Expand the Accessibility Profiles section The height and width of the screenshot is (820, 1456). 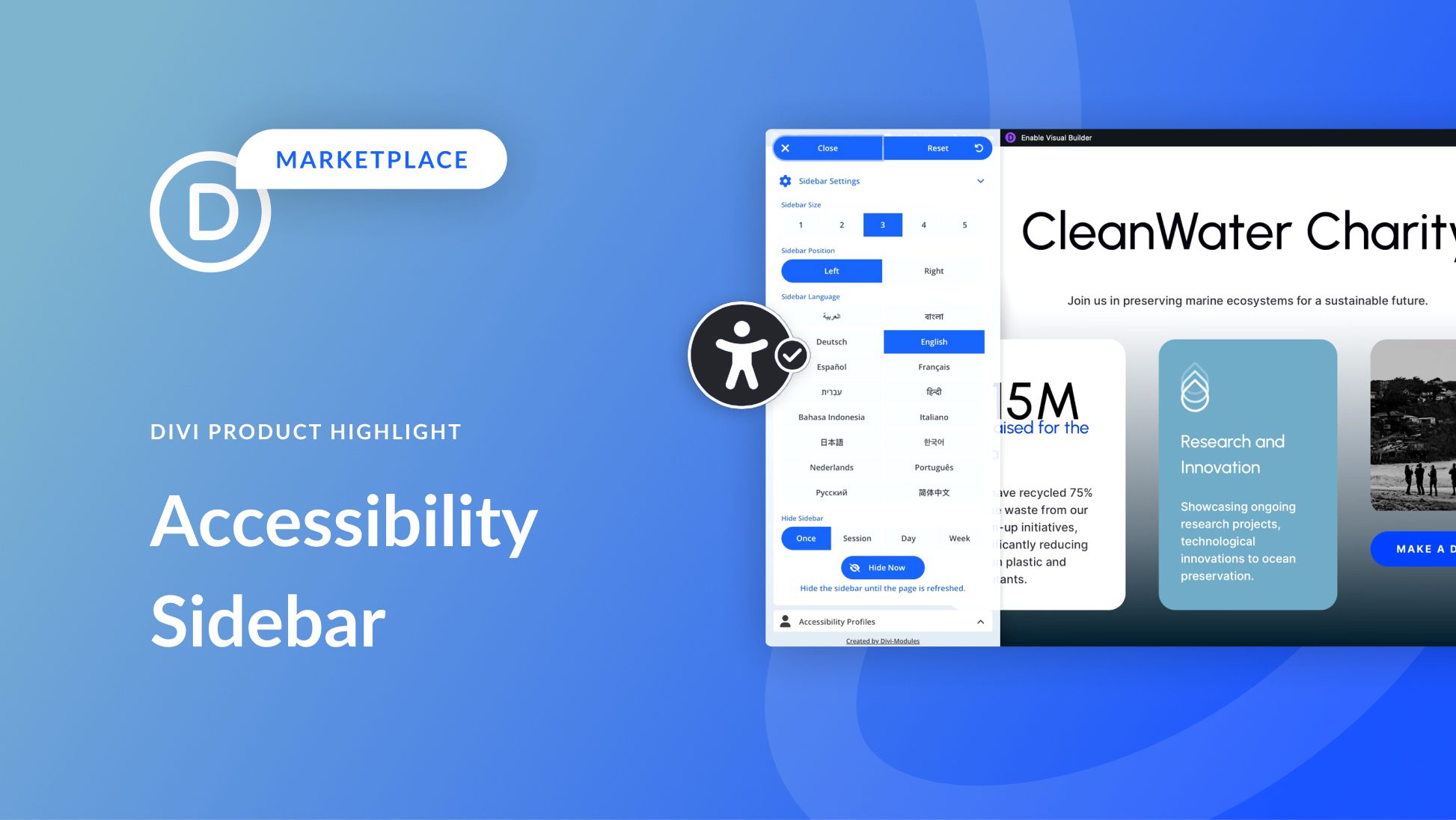click(x=980, y=621)
